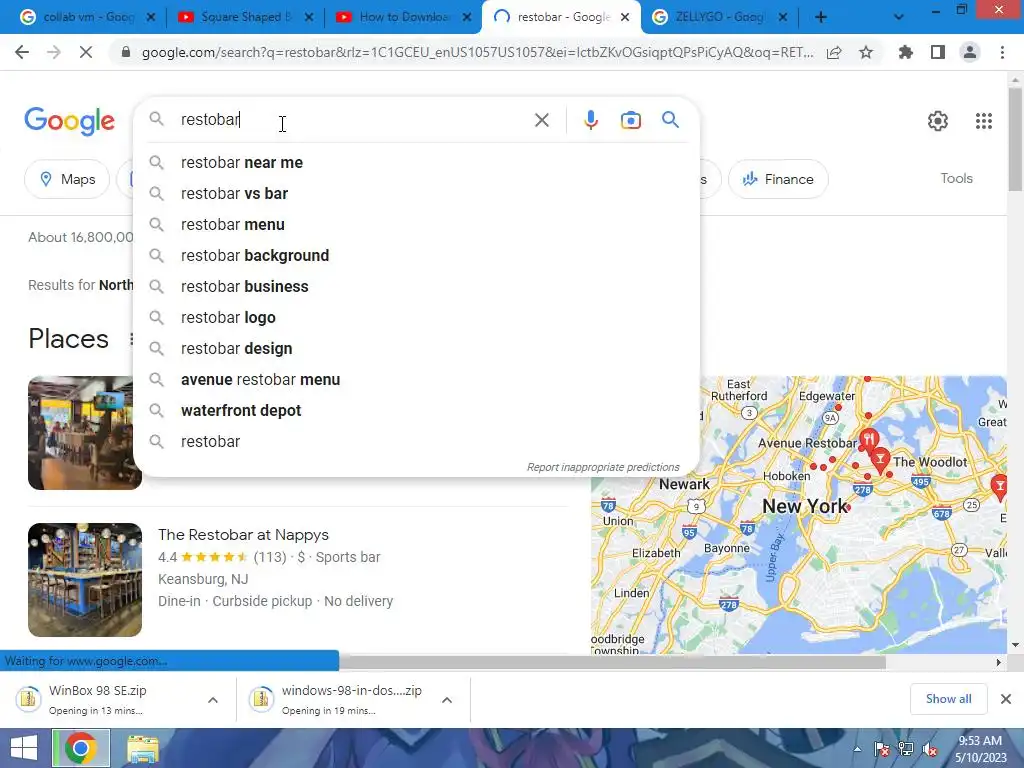The image size is (1024, 768).
Task: Click the muted volume tray icon
Action: tap(930, 749)
